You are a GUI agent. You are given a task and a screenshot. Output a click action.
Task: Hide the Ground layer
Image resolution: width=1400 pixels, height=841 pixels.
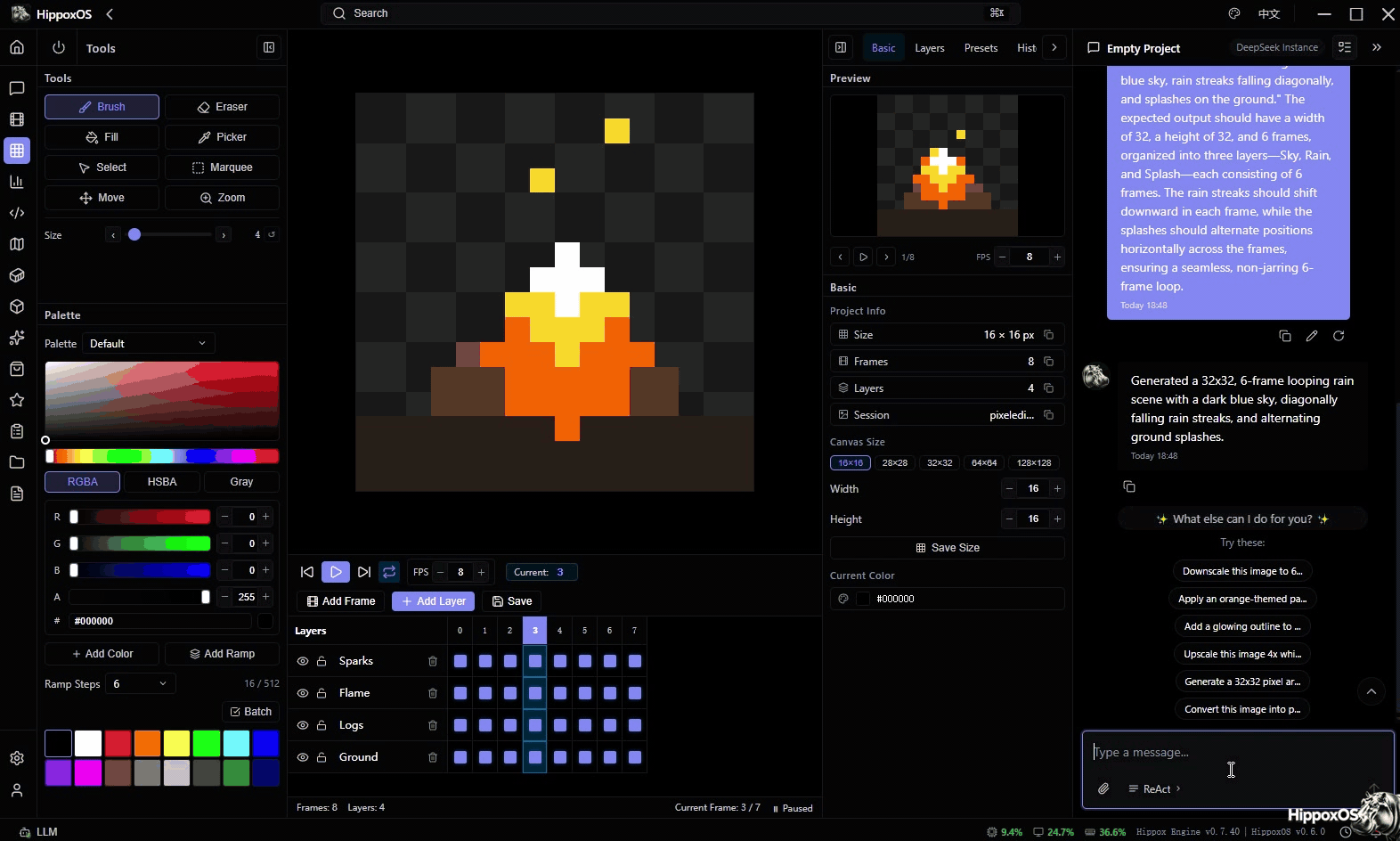(303, 757)
